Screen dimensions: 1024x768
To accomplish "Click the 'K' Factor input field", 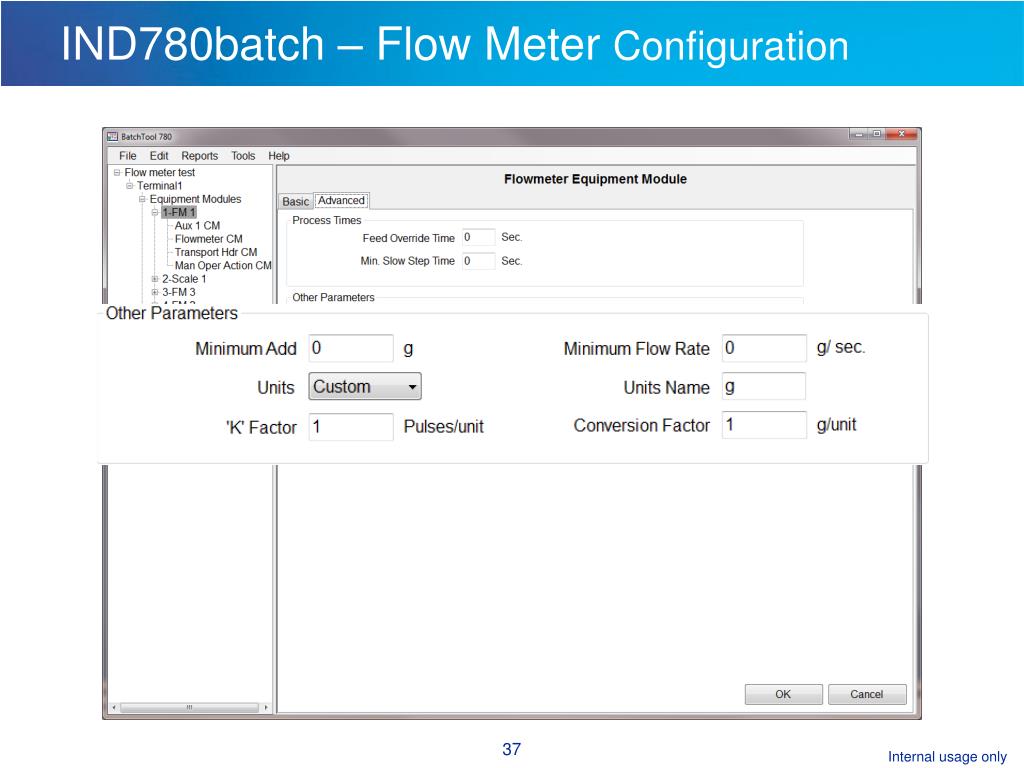I will tap(351, 427).
